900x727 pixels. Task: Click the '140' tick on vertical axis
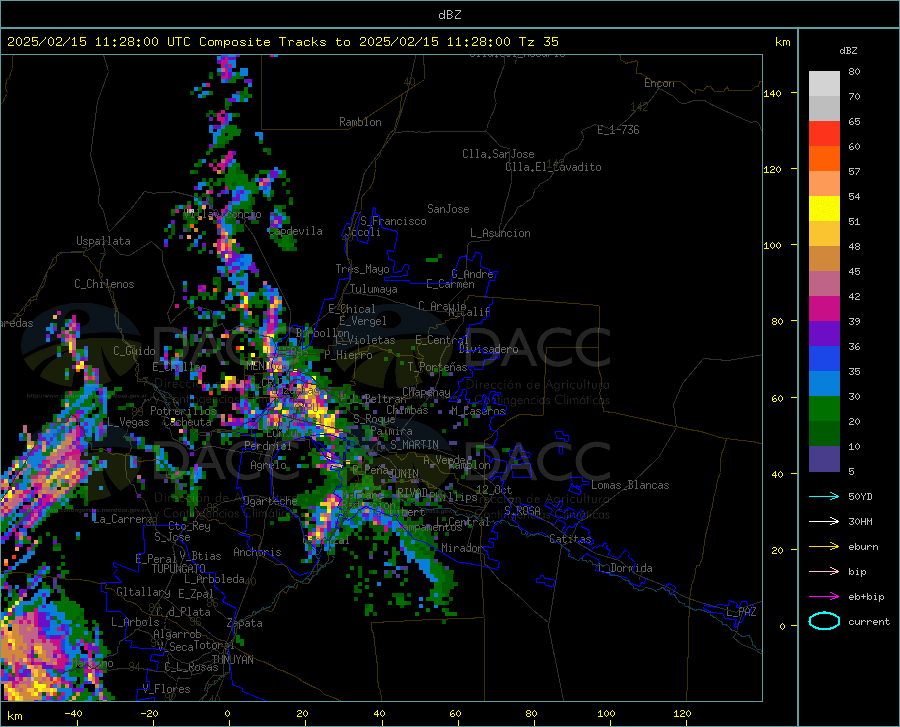click(773, 93)
